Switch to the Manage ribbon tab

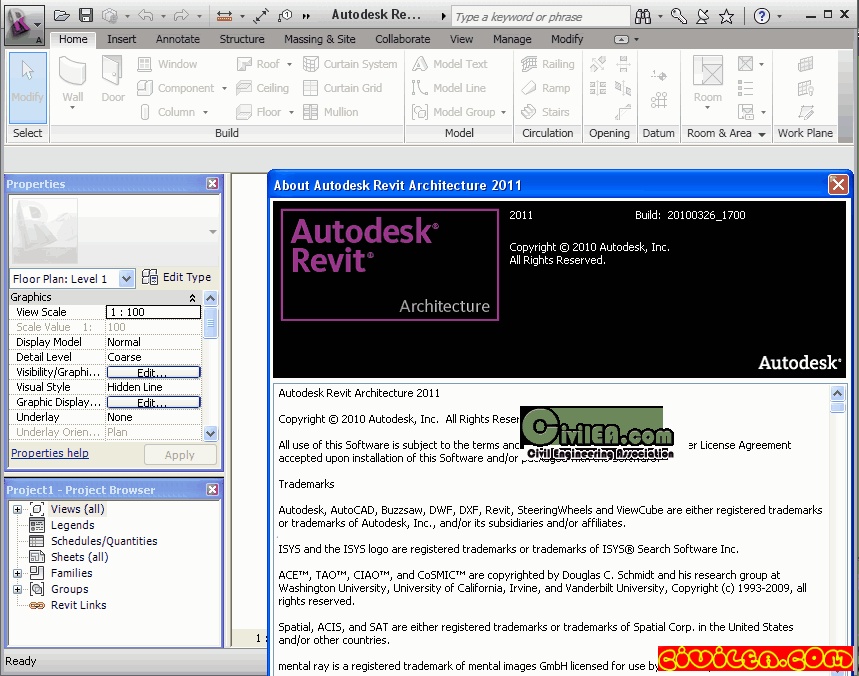point(512,39)
